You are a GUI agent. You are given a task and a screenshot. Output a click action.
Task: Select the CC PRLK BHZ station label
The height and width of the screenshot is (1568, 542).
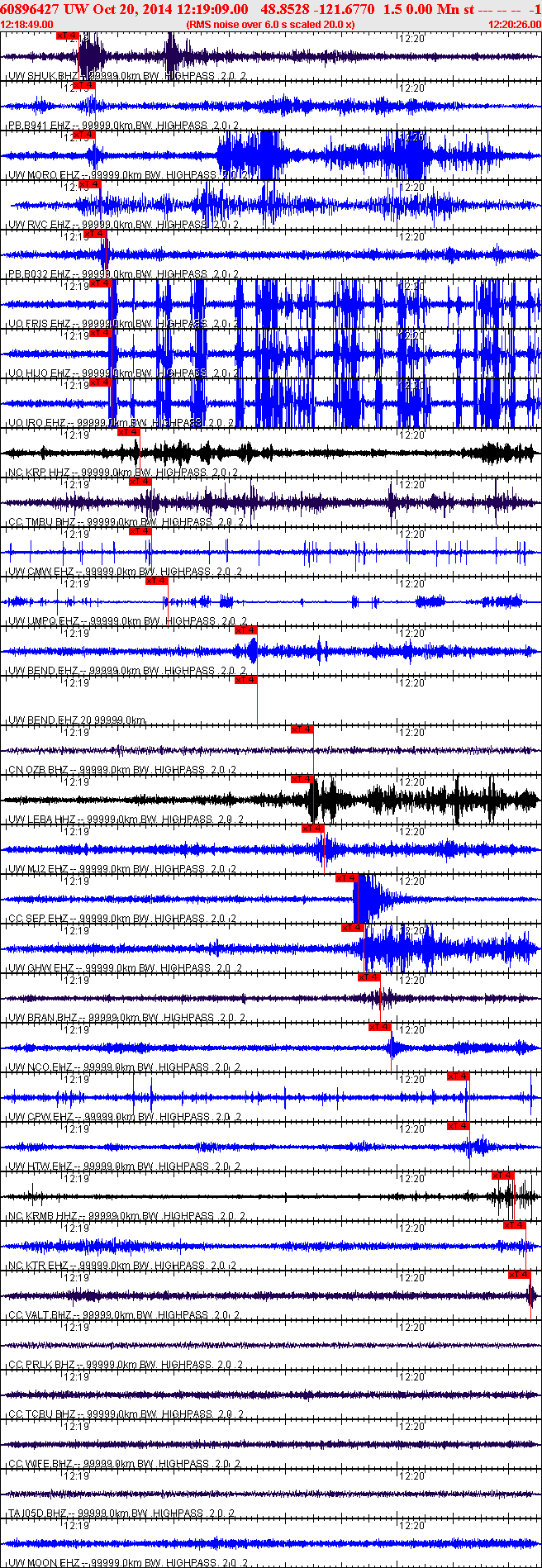125,1365
